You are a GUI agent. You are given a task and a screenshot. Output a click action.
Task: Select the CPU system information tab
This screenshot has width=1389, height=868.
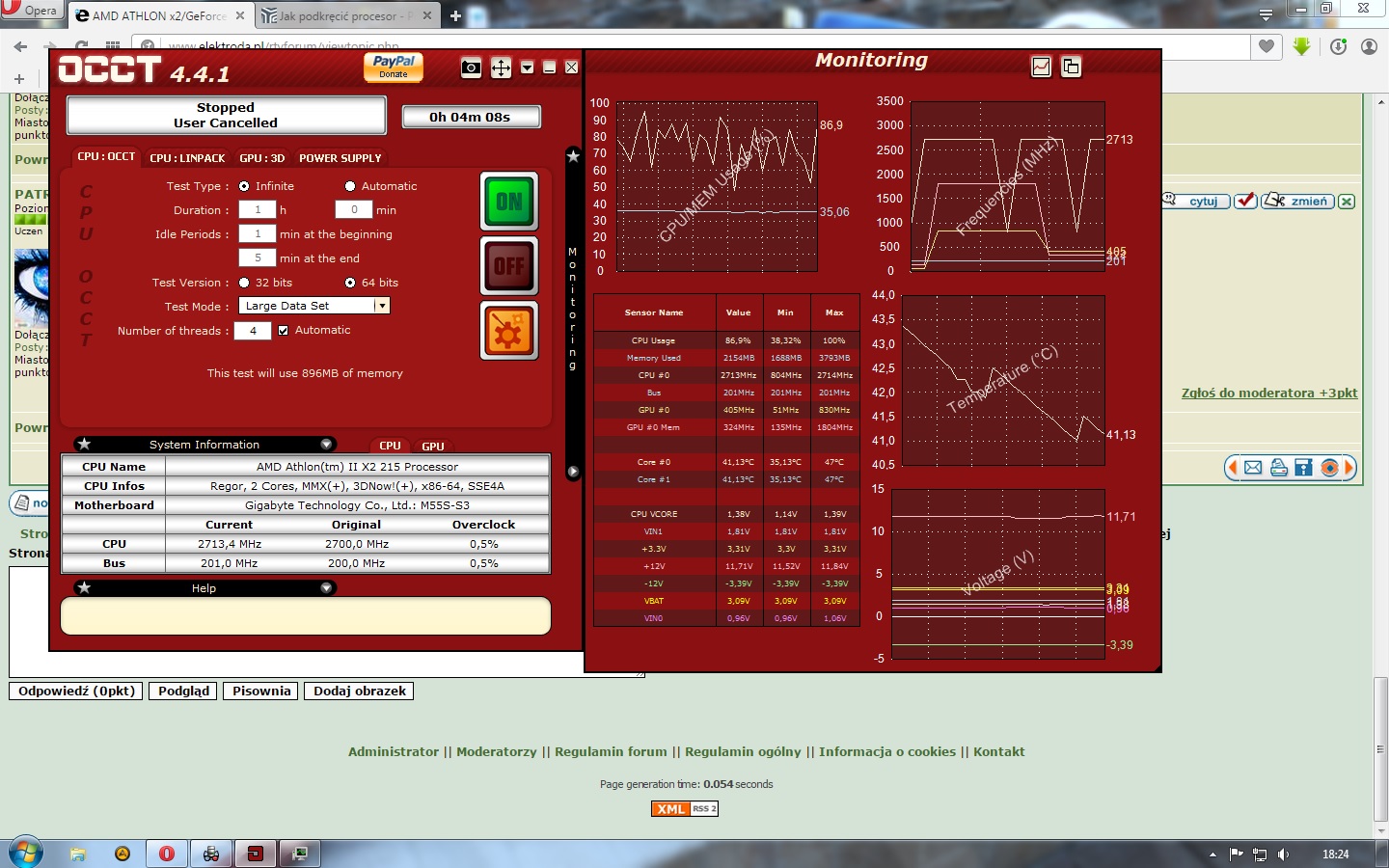(x=390, y=446)
